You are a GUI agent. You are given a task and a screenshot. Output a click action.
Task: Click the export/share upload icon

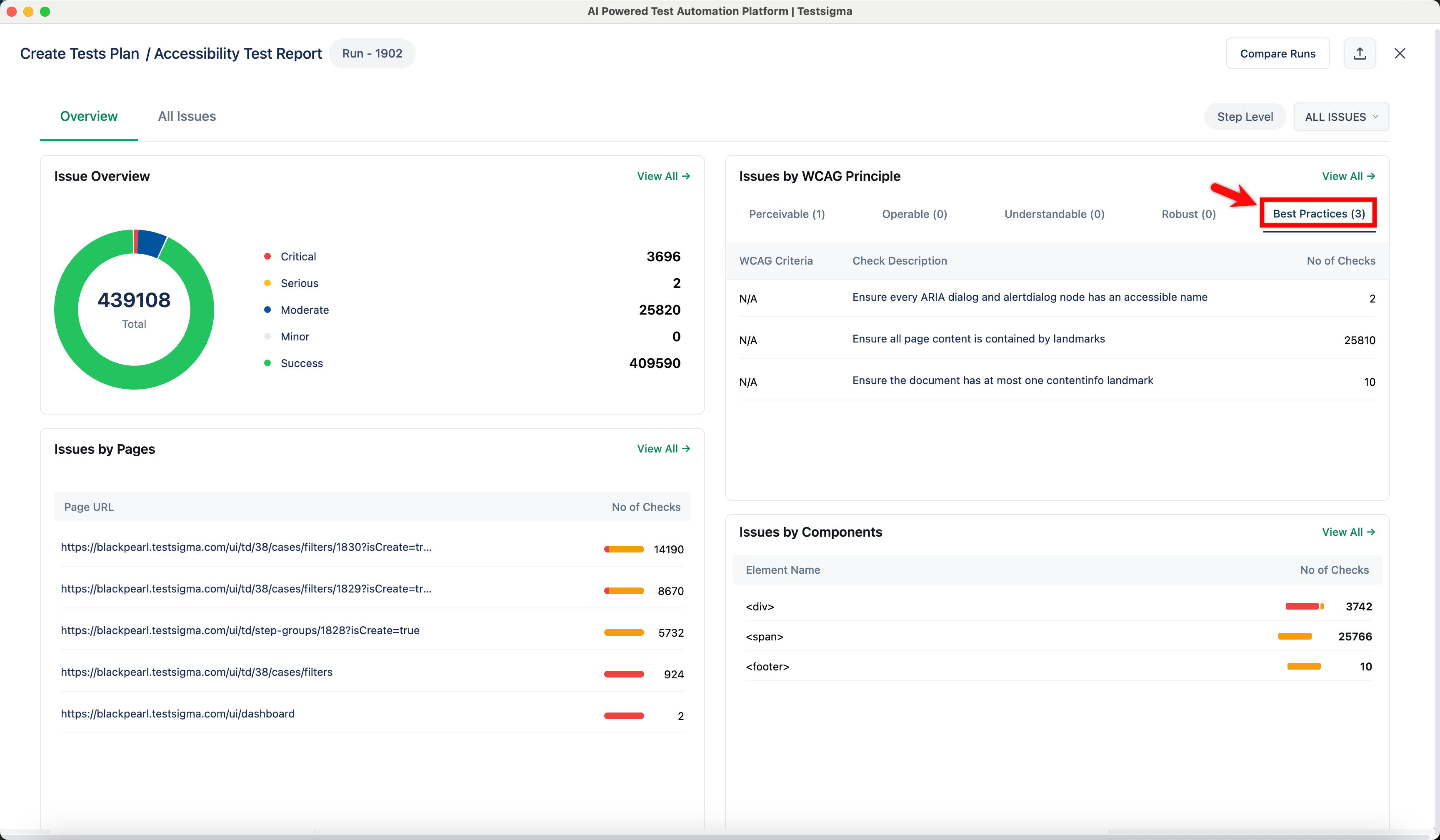tap(1360, 53)
